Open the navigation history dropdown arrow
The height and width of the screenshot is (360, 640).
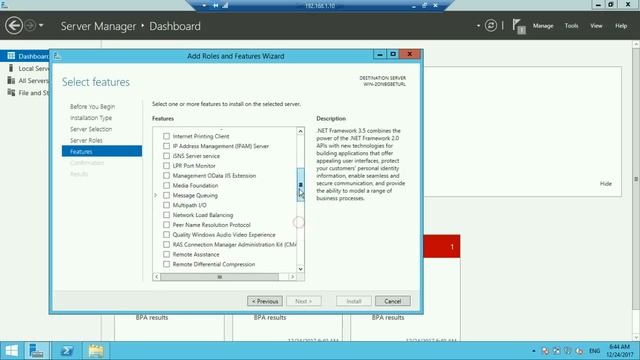pos(41,25)
